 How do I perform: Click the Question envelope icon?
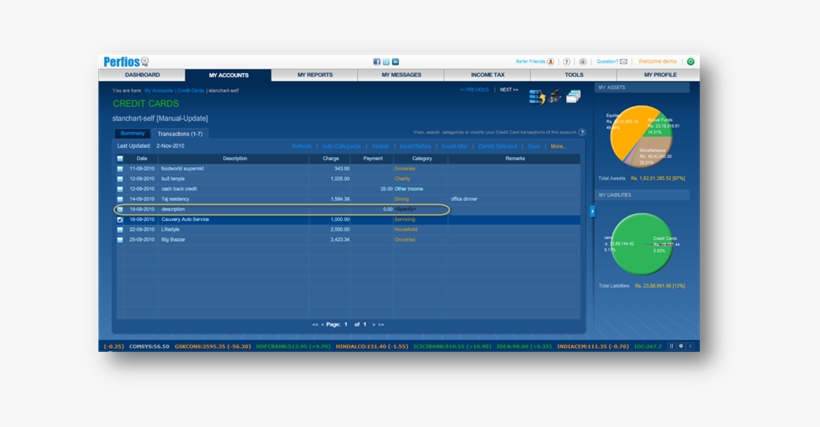click(x=623, y=62)
